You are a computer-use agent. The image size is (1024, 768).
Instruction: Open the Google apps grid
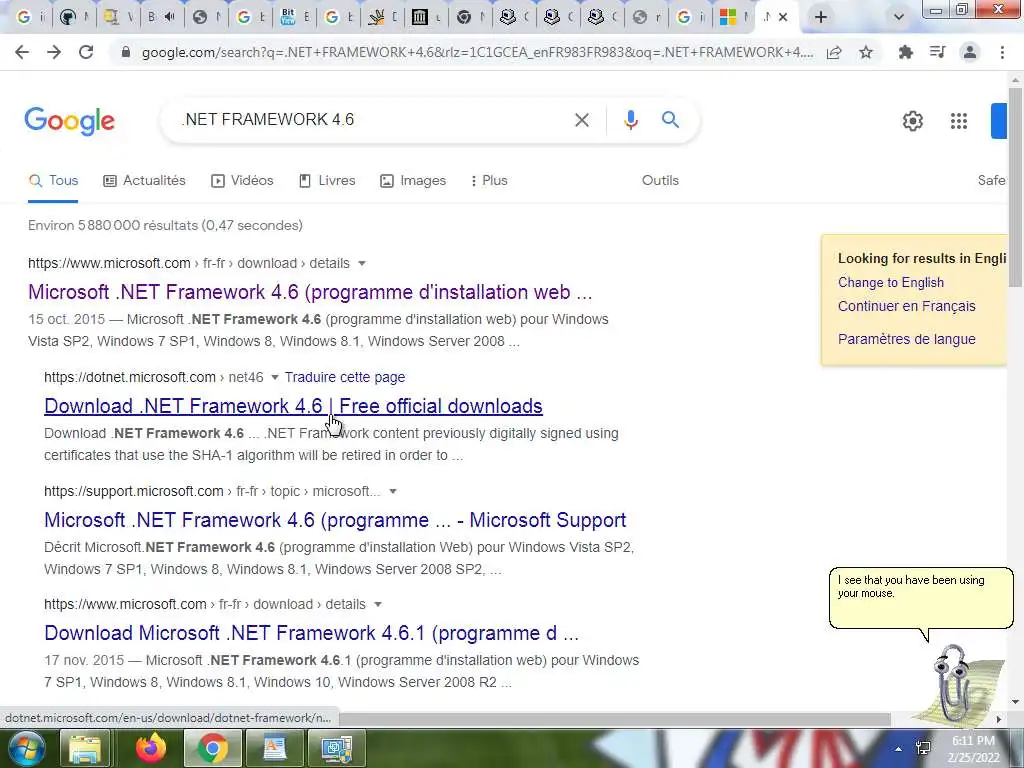(x=959, y=121)
